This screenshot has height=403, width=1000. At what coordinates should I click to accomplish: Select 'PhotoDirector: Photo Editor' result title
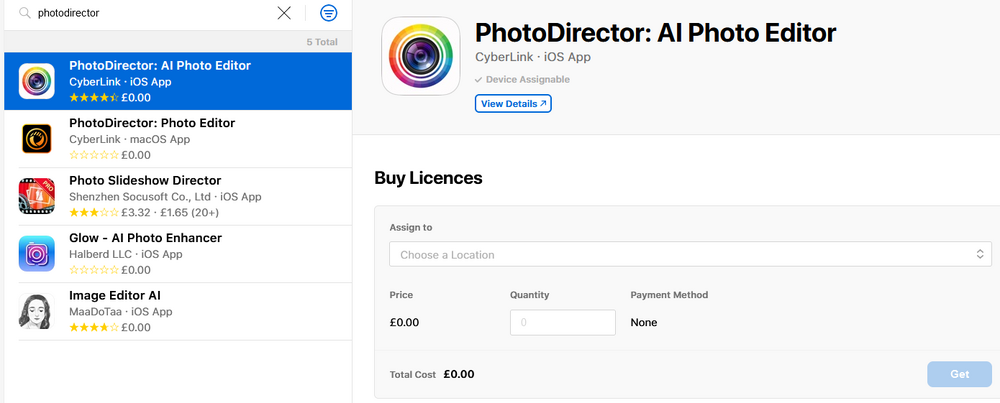(x=152, y=123)
